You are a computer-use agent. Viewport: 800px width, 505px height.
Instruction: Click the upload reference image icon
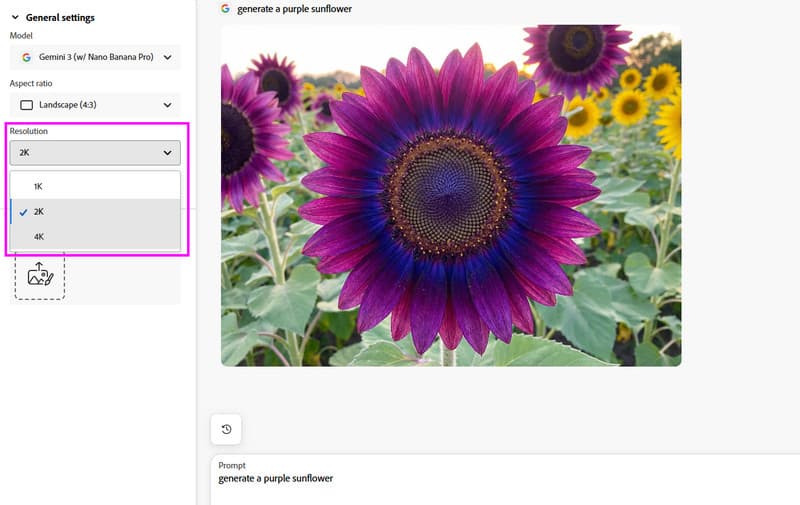coord(40,274)
